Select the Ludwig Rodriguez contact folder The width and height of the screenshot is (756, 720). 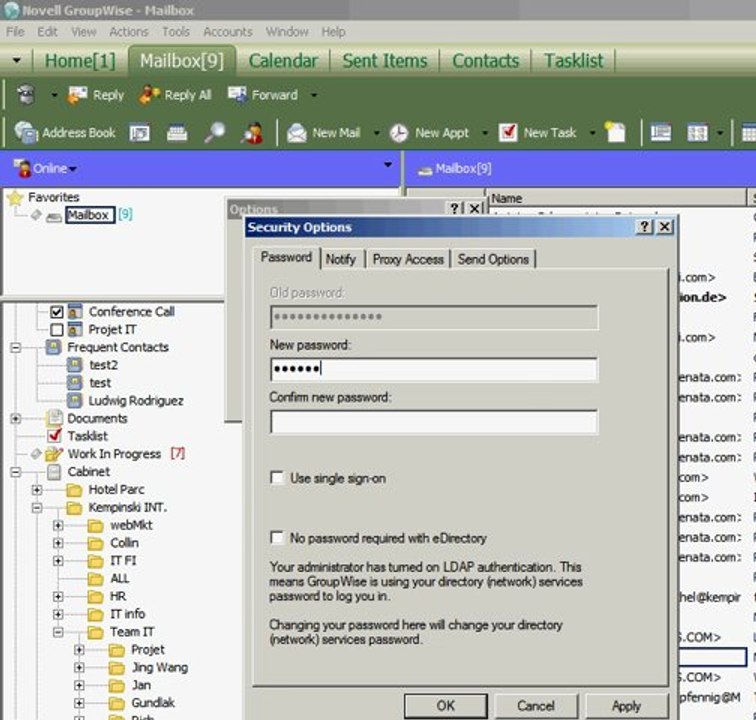pyautogui.click(x=135, y=401)
